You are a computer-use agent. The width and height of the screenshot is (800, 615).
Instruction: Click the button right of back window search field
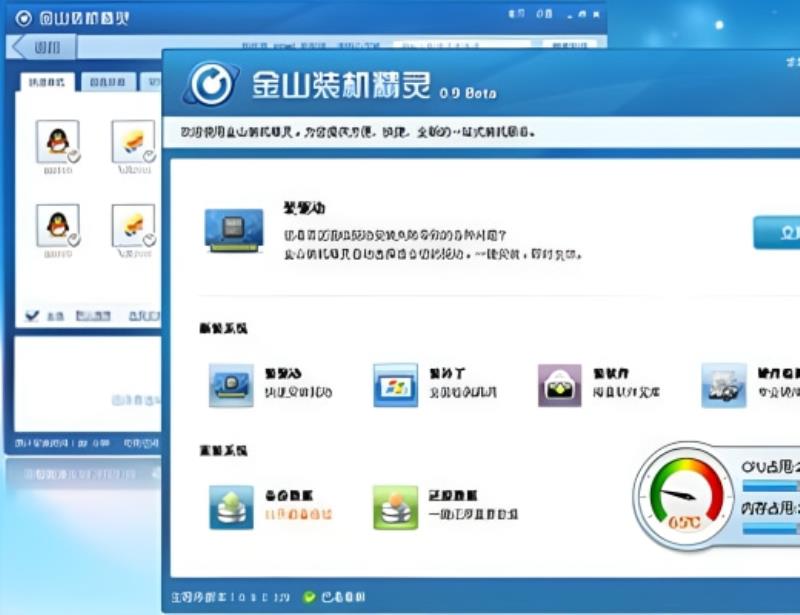569,45
